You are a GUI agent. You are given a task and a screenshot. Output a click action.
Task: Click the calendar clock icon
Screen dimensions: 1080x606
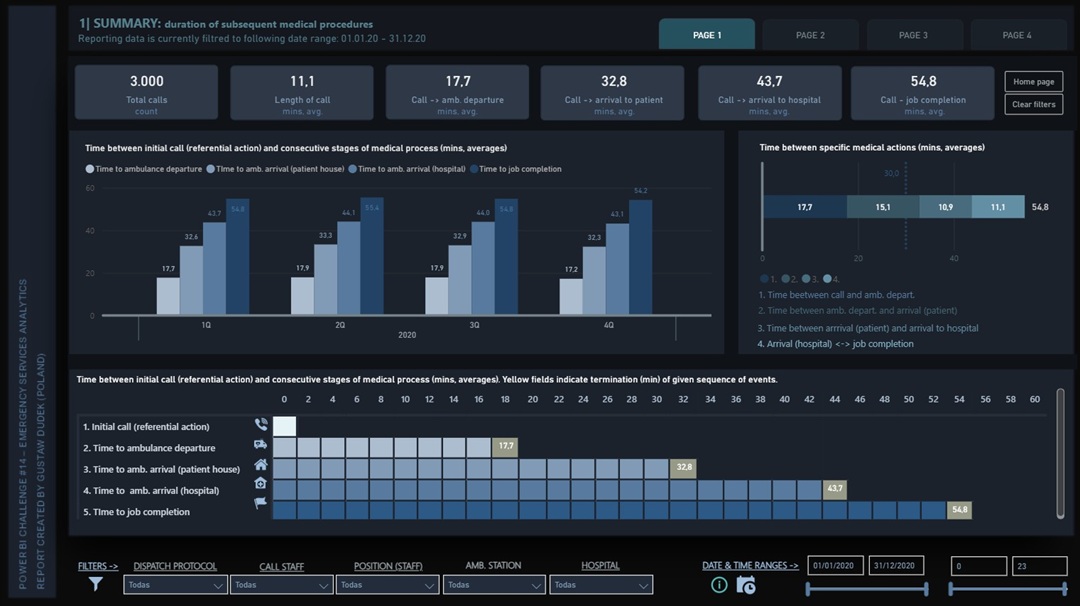(745, 585)
